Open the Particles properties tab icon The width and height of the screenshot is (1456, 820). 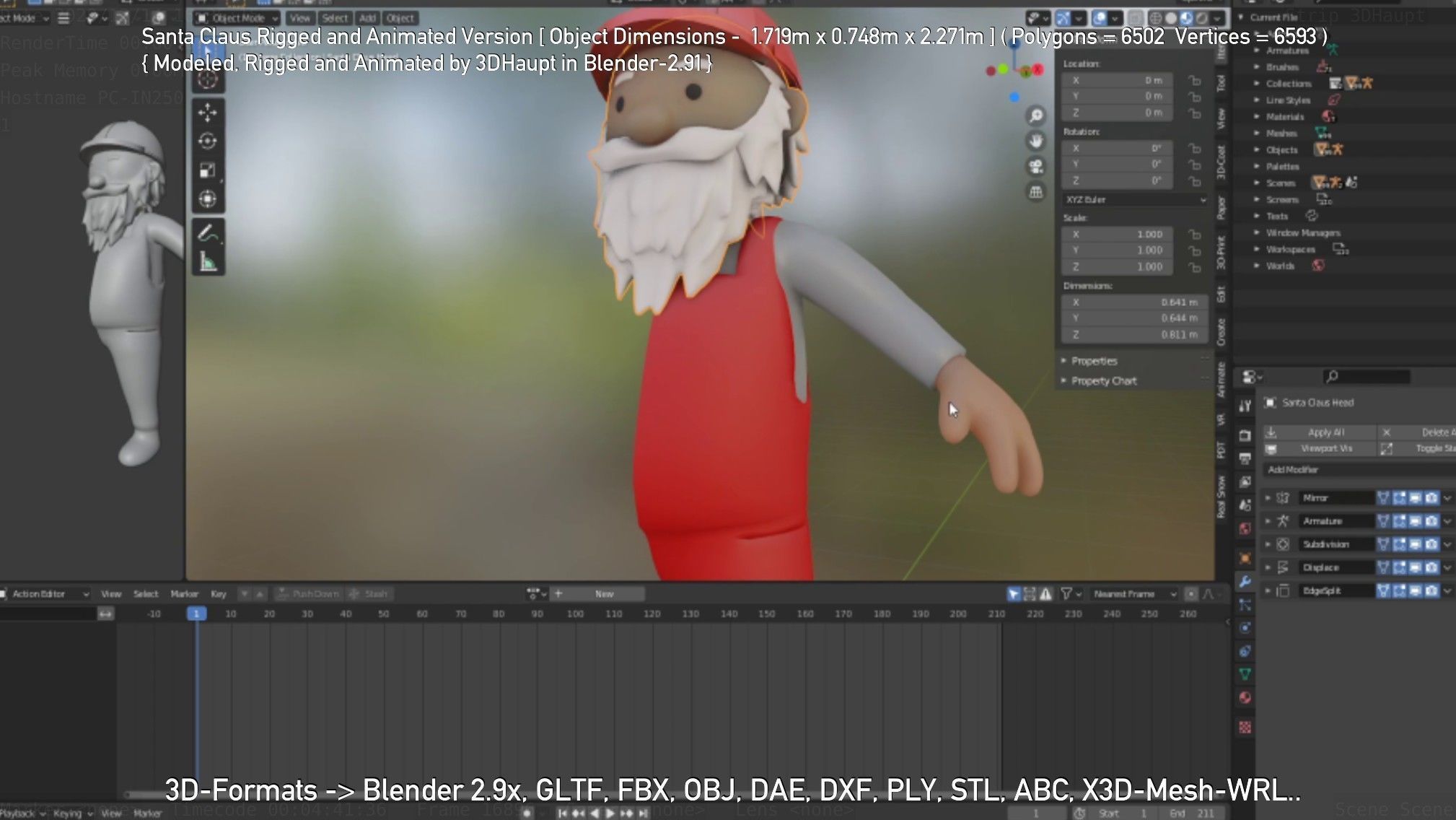(1245, 605)
